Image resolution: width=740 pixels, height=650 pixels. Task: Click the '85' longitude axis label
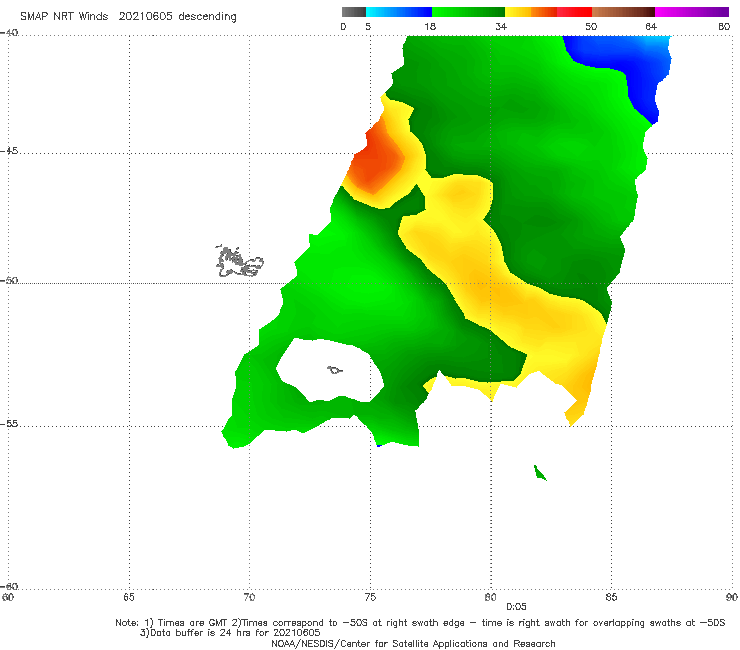(611, 597)
